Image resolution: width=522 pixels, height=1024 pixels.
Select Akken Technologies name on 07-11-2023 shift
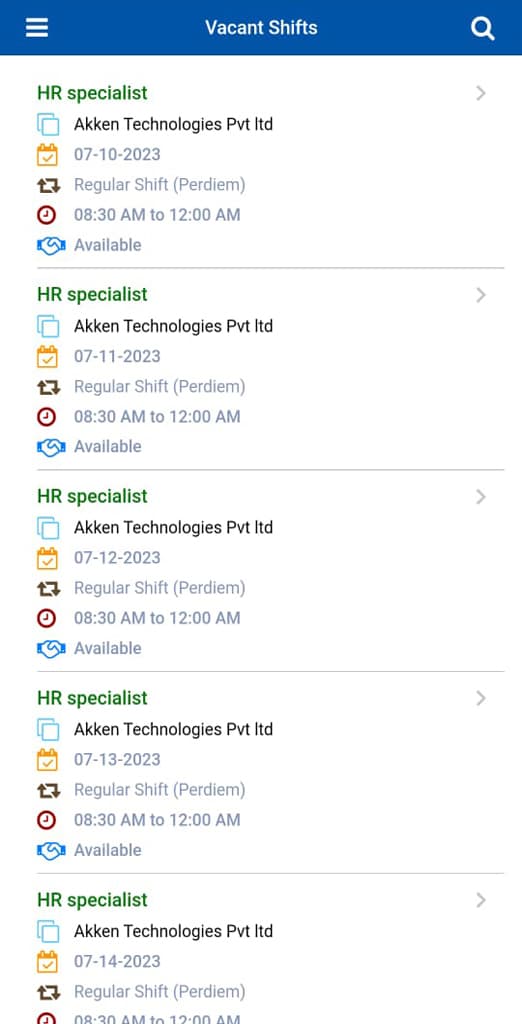pyautogui.click(x=173, y=326)
